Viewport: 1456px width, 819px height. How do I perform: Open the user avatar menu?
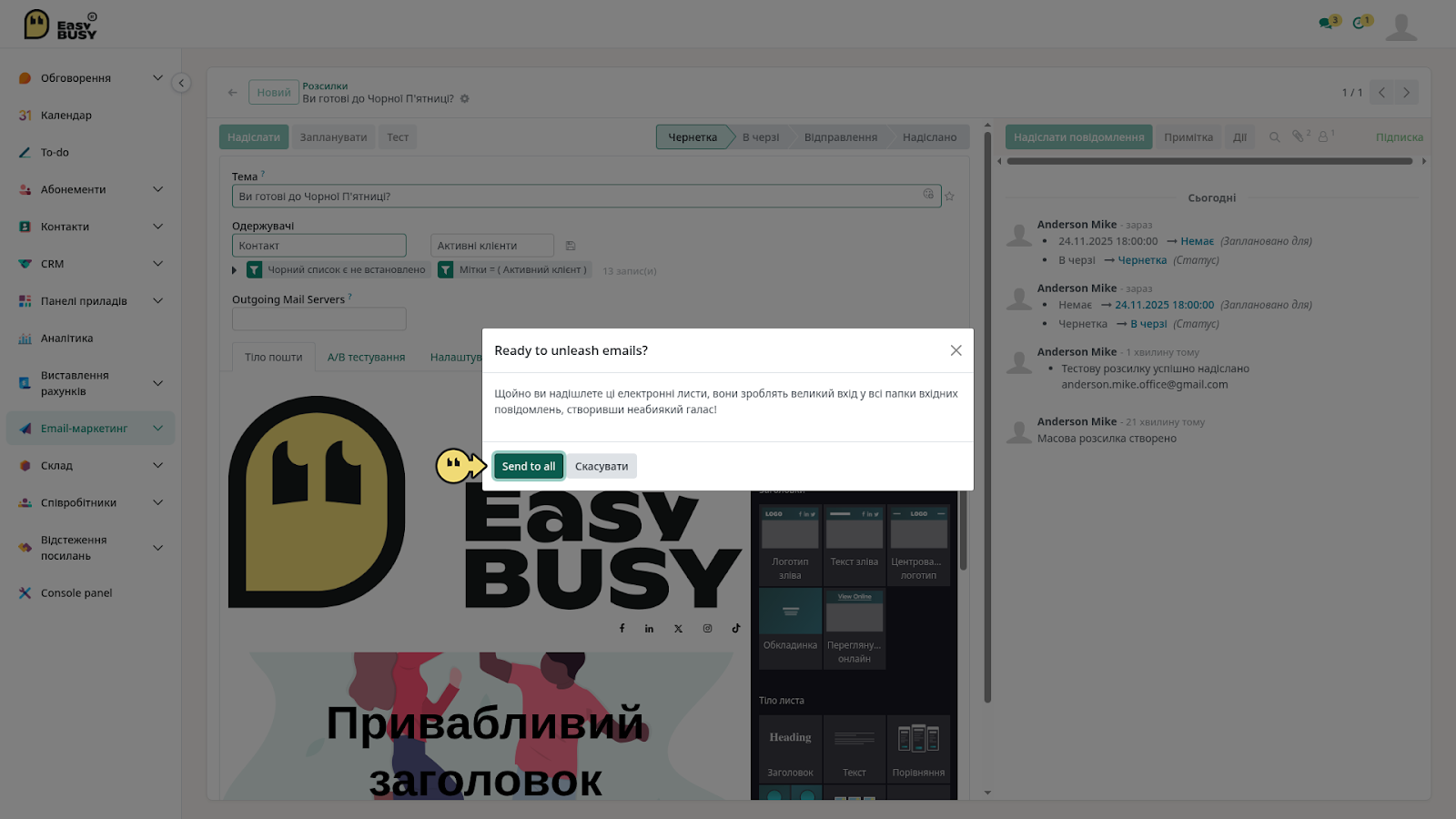point(1401,26)
